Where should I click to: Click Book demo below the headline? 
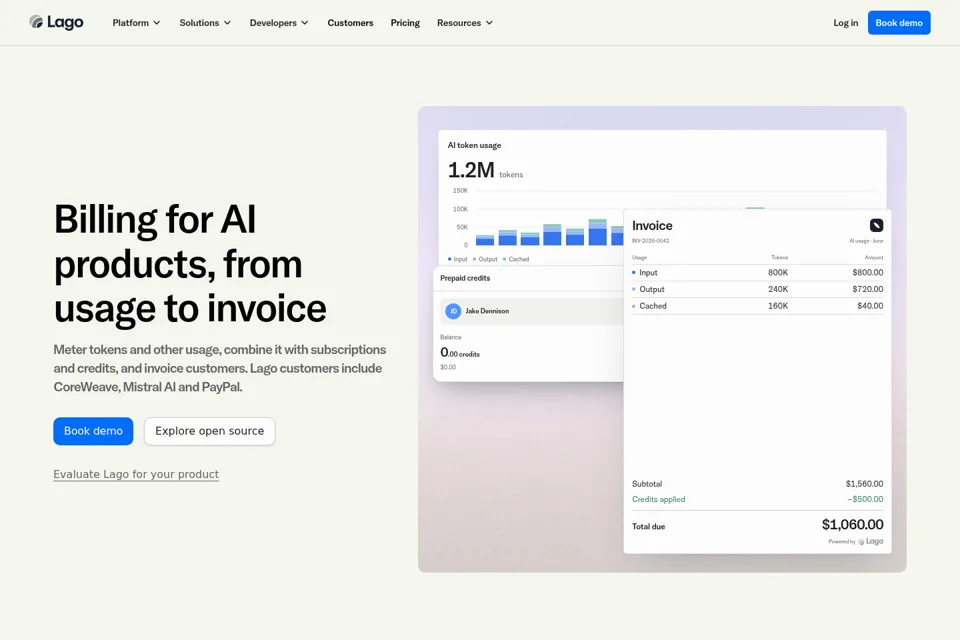tap(93, 431)
